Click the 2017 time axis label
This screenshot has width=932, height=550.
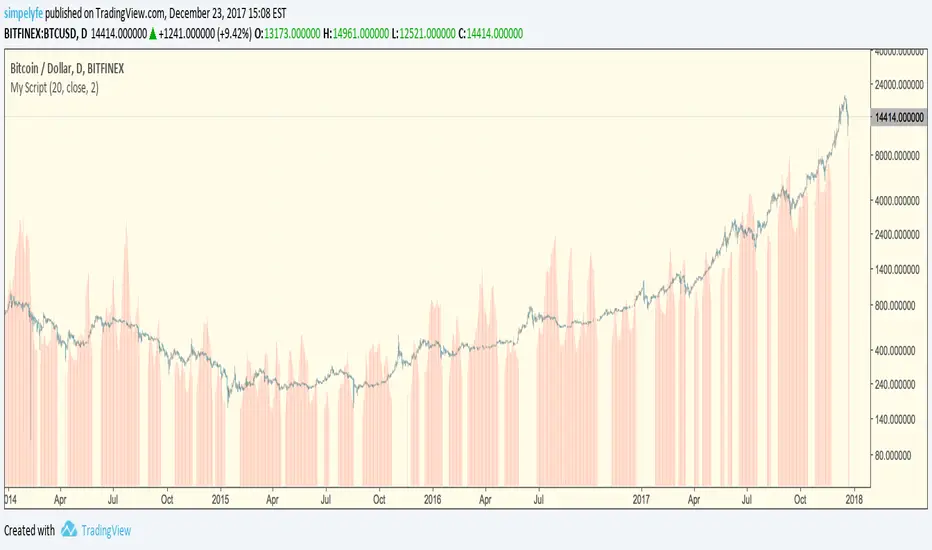pyautogui.click(x=641, y=499)
